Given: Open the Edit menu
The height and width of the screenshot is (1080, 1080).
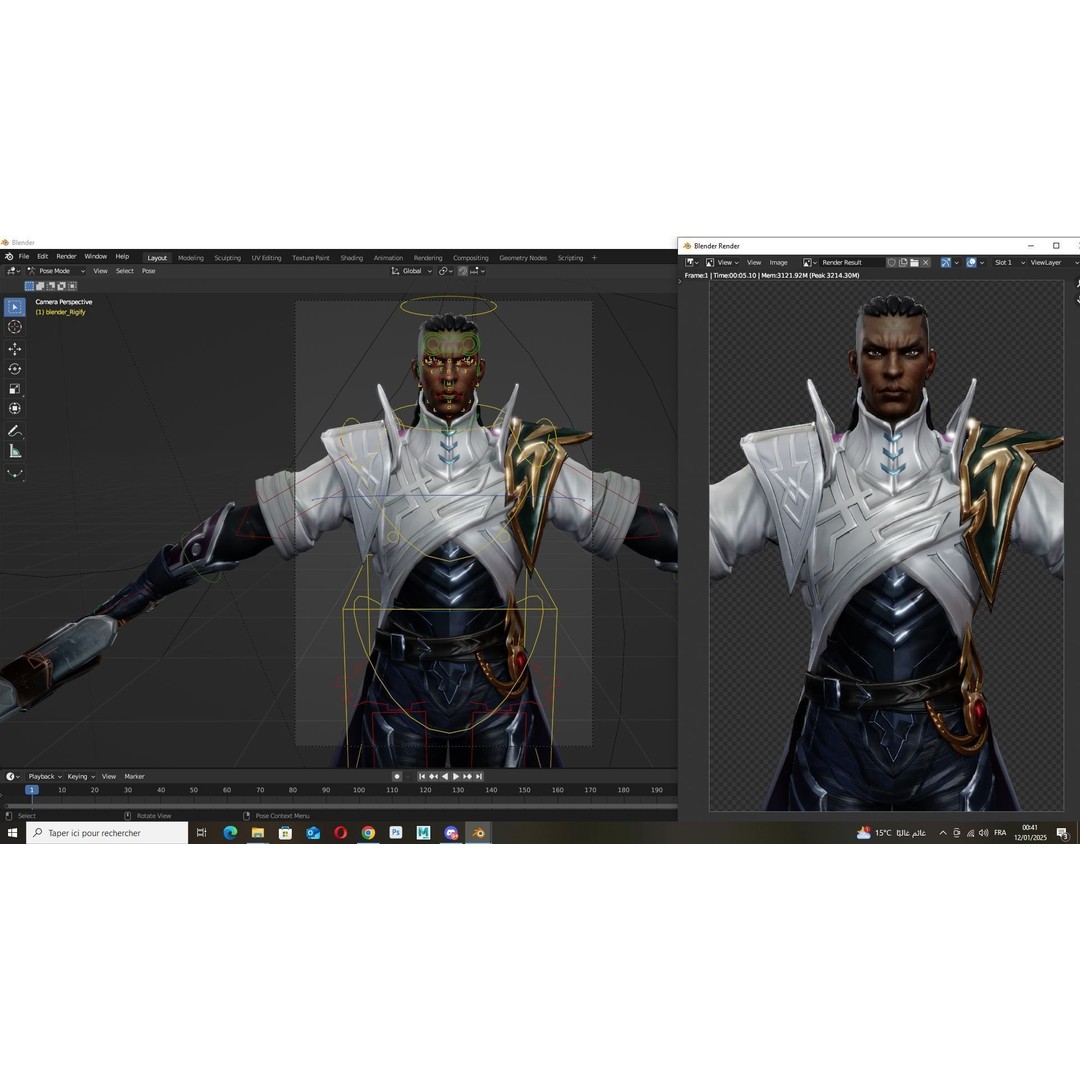Looking at the screenshot, I should (43, 256).
